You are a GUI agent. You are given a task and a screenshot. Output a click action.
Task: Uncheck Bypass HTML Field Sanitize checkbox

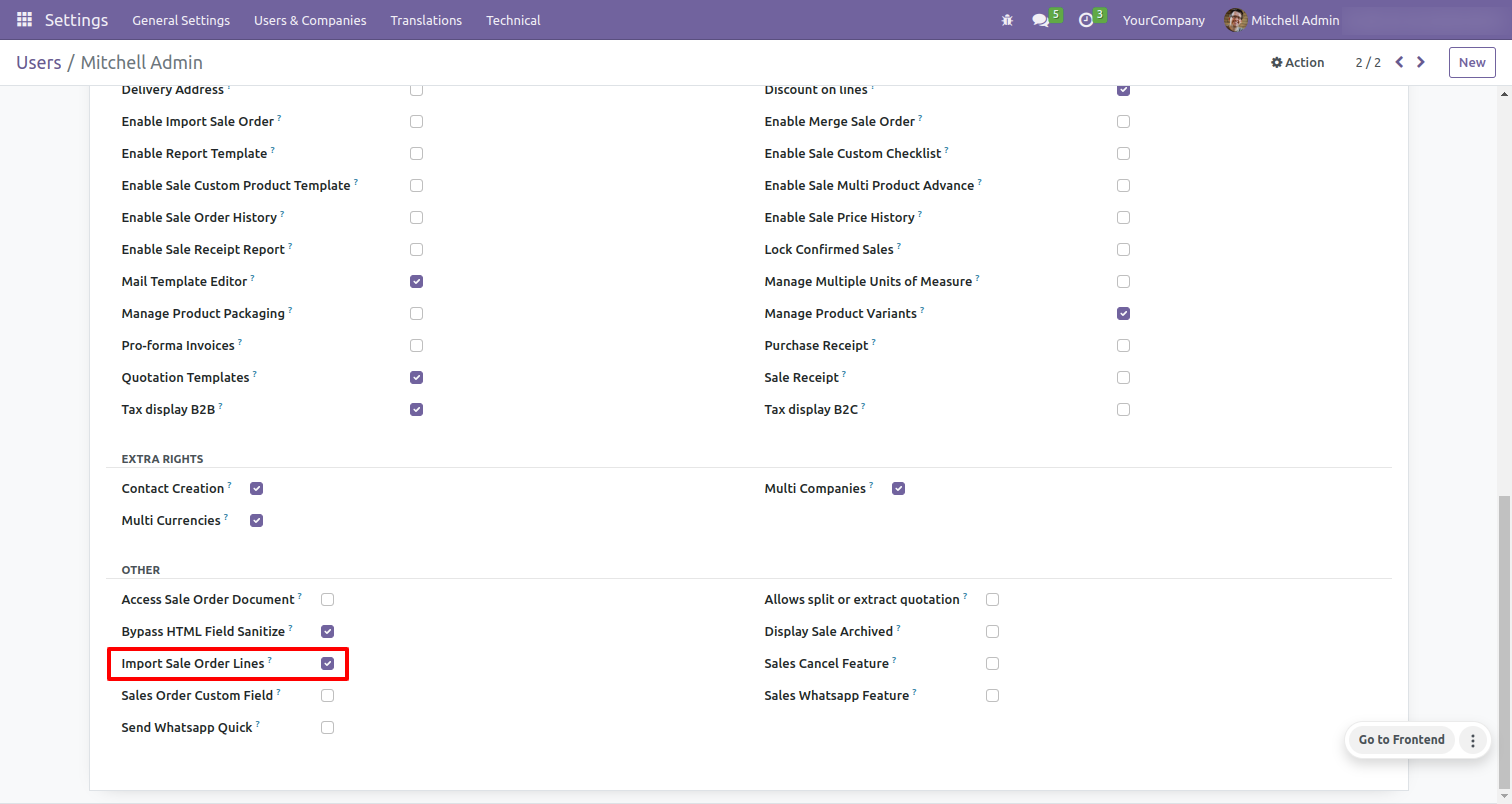[327, 631]
